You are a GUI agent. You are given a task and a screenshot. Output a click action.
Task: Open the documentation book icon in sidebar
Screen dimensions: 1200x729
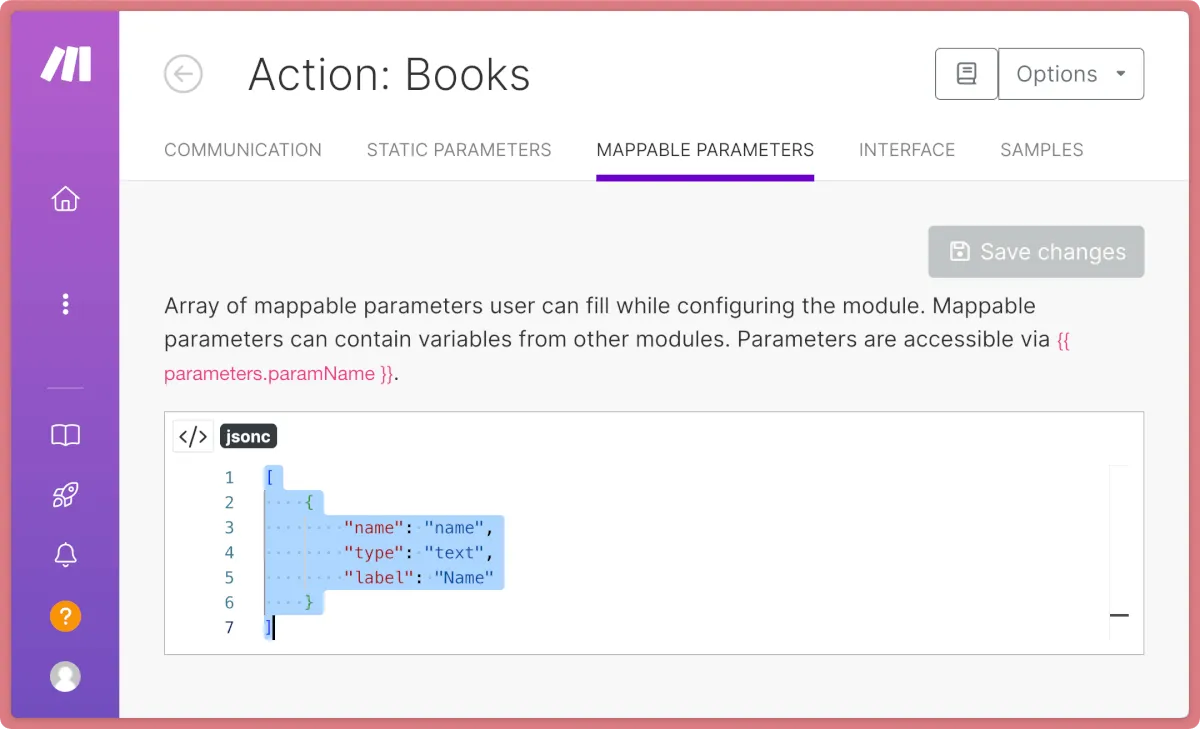[65, 435]
